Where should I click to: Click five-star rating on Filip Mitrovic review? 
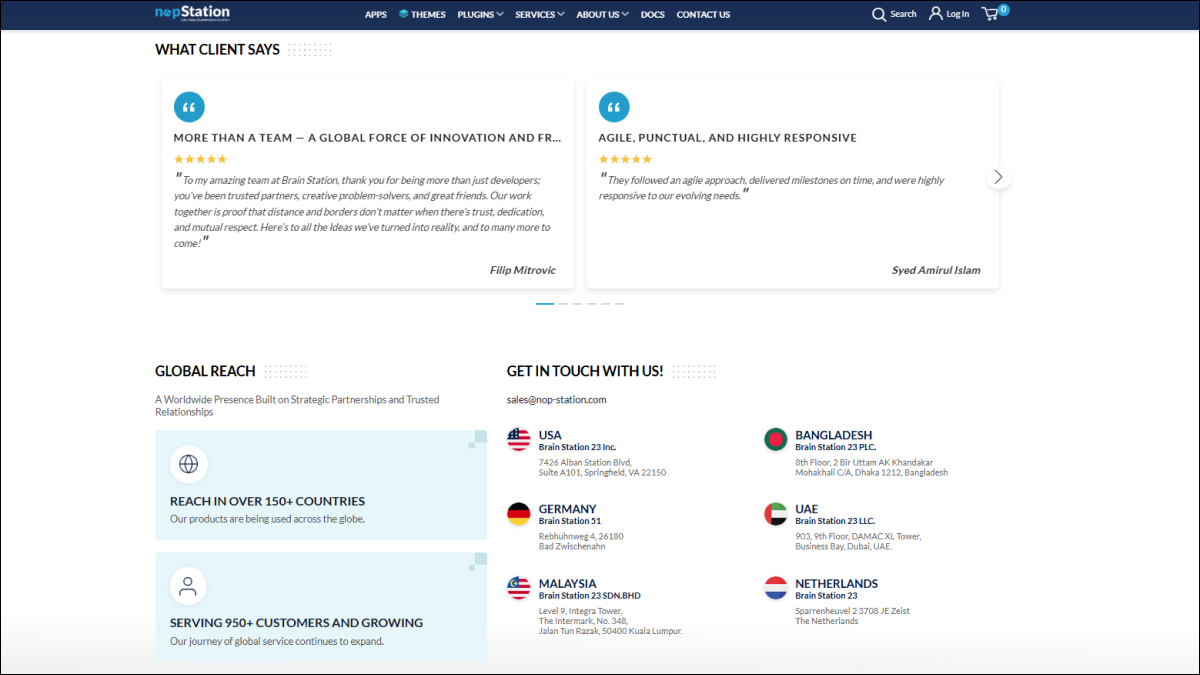(200, 159)
